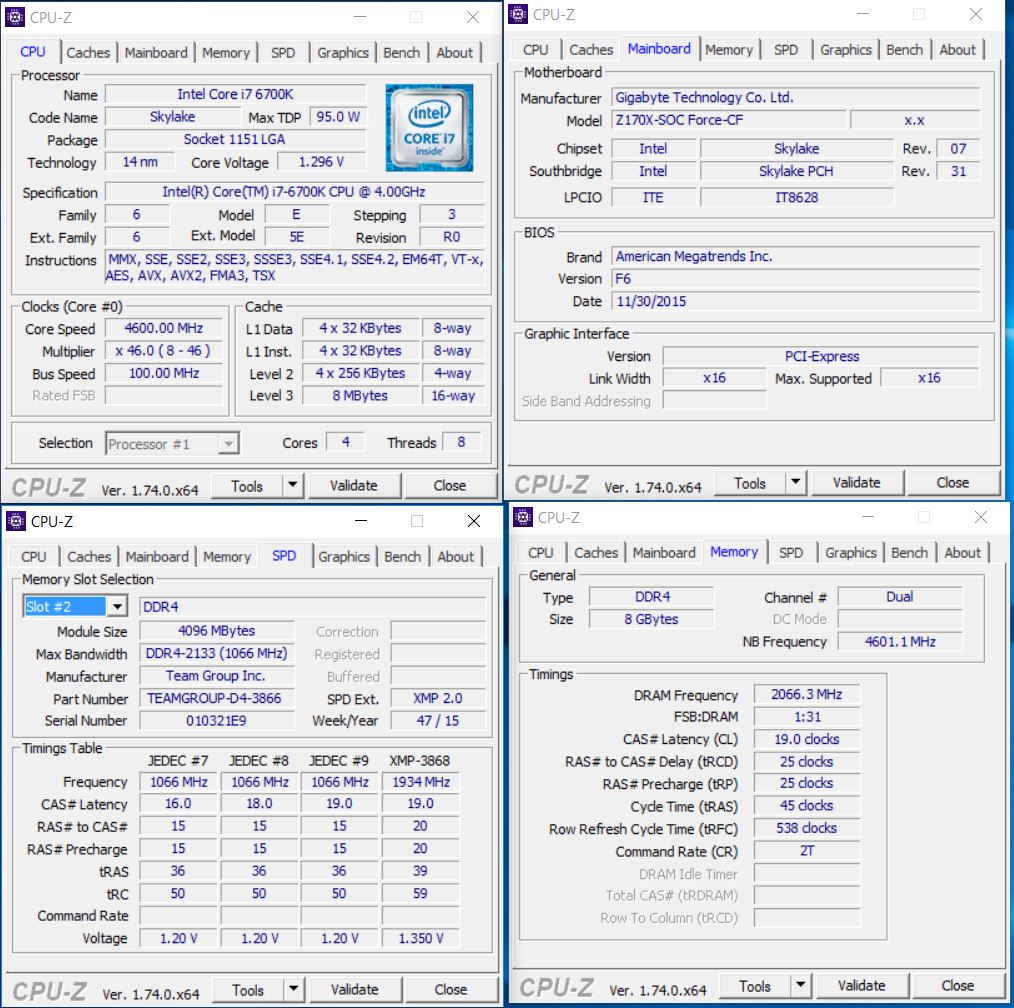Open Caches tab in the Mainboard window
The height and width of the screenshot is (1008, 1014).
pyautogui.click(x=591, y=50)
